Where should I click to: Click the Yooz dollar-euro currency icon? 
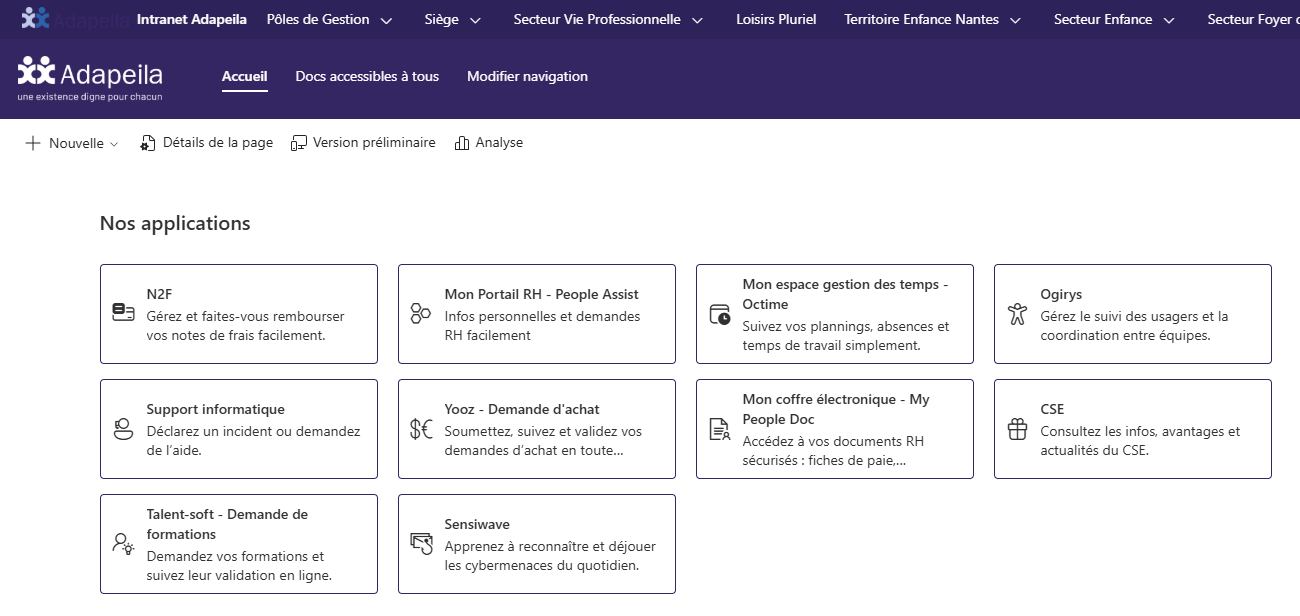421,429
